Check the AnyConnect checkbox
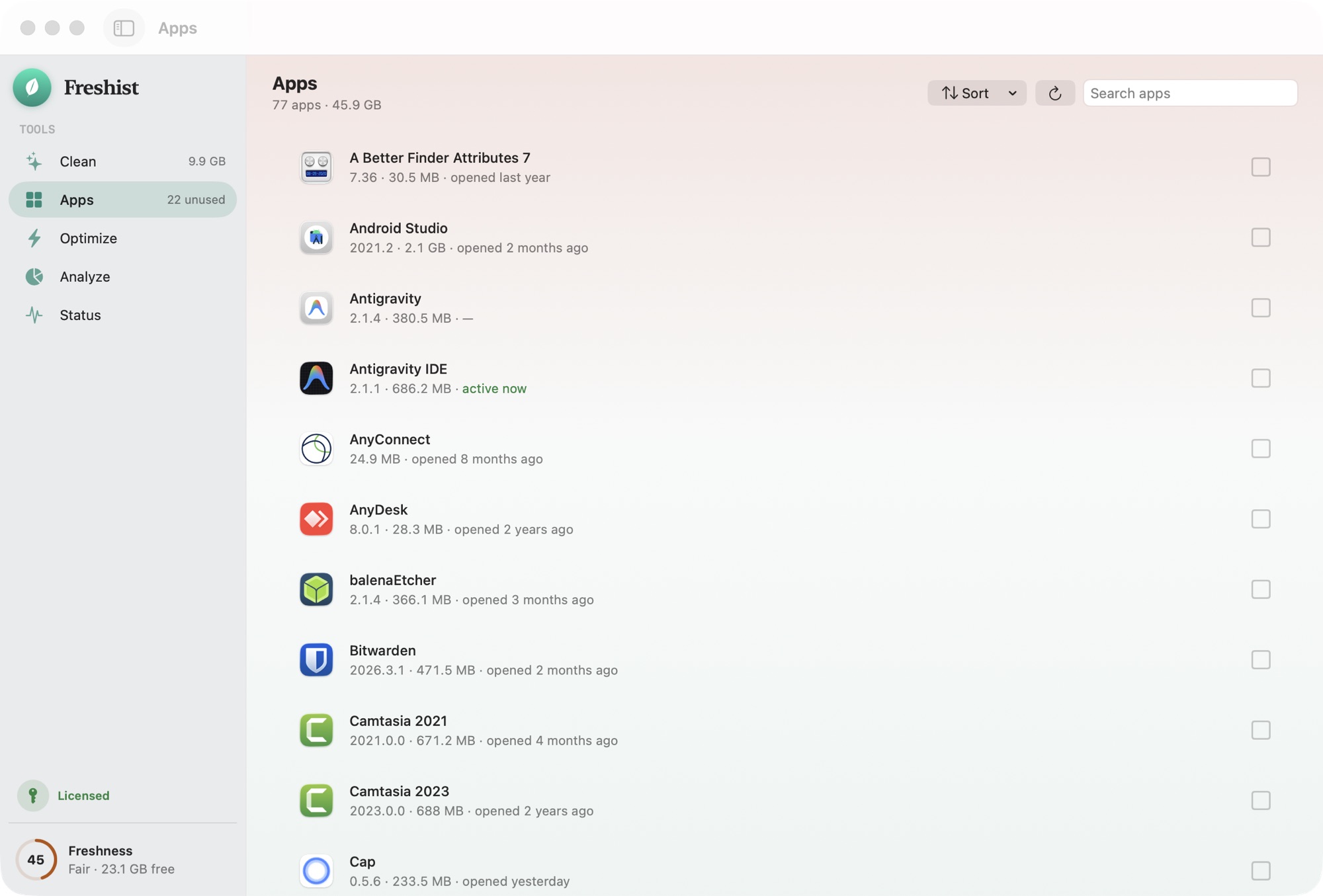The height and width of the screenshot is (896, 1323). coord(1261,449)
